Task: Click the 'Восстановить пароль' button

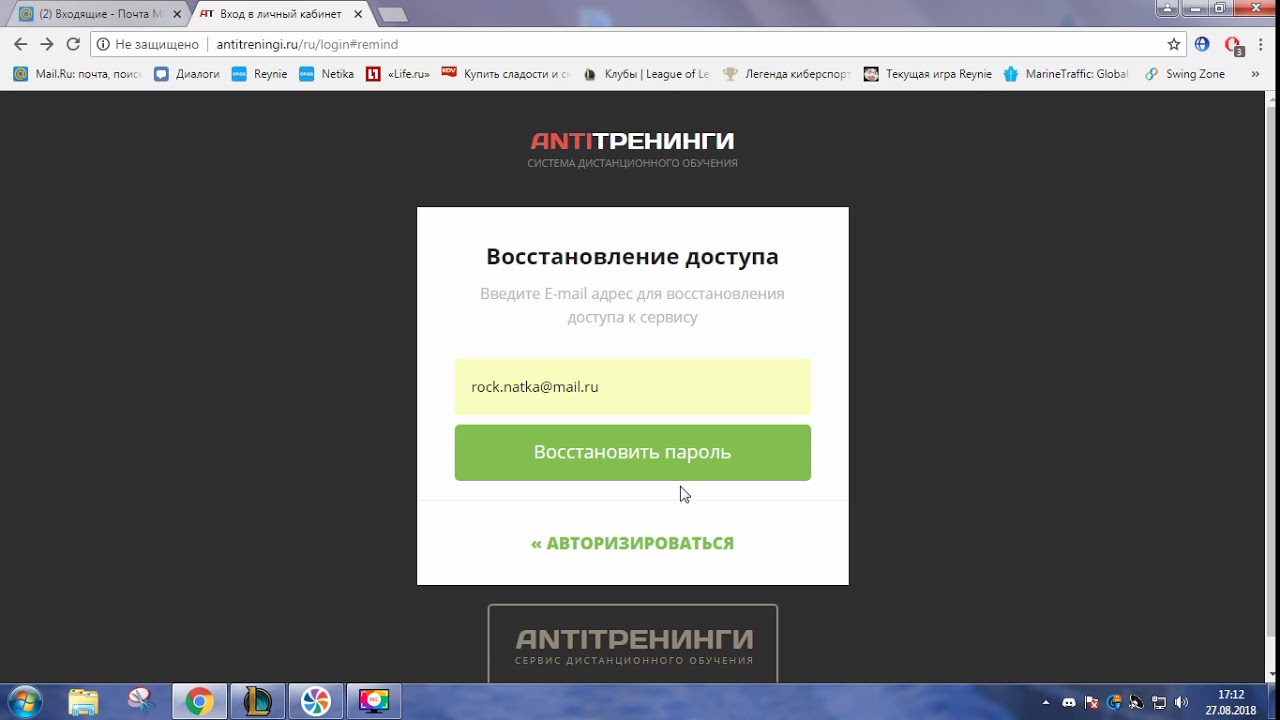Action: [x=632, y=452]
